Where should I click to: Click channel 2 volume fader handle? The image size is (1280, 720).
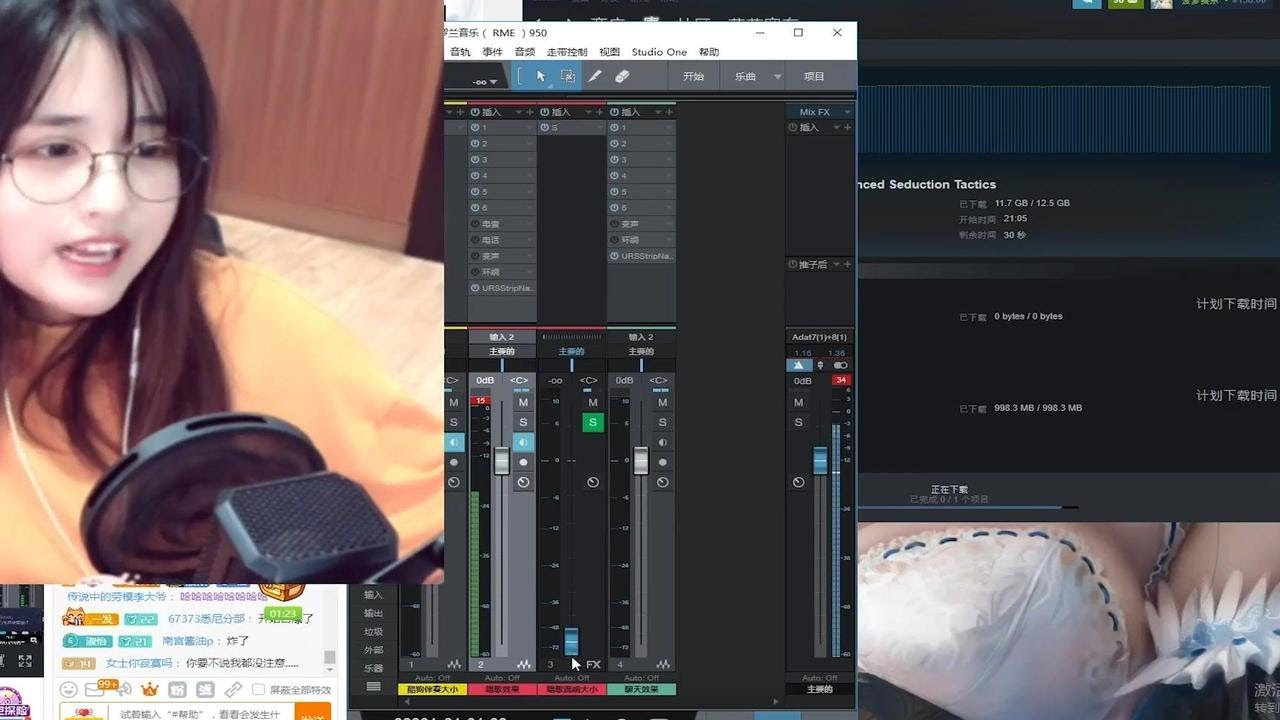click(502, 460)
